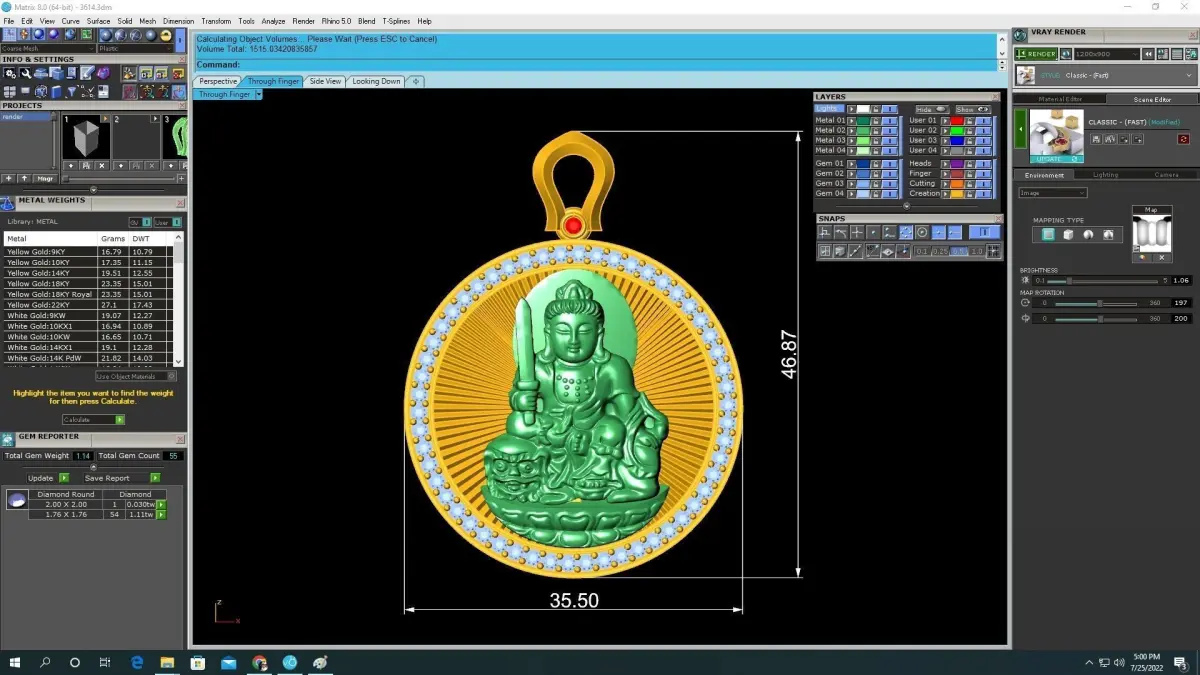Viewport: 1200px width, 675px height.
Task: Toggle the Point snap icon
Action: [x=873, y=232]
